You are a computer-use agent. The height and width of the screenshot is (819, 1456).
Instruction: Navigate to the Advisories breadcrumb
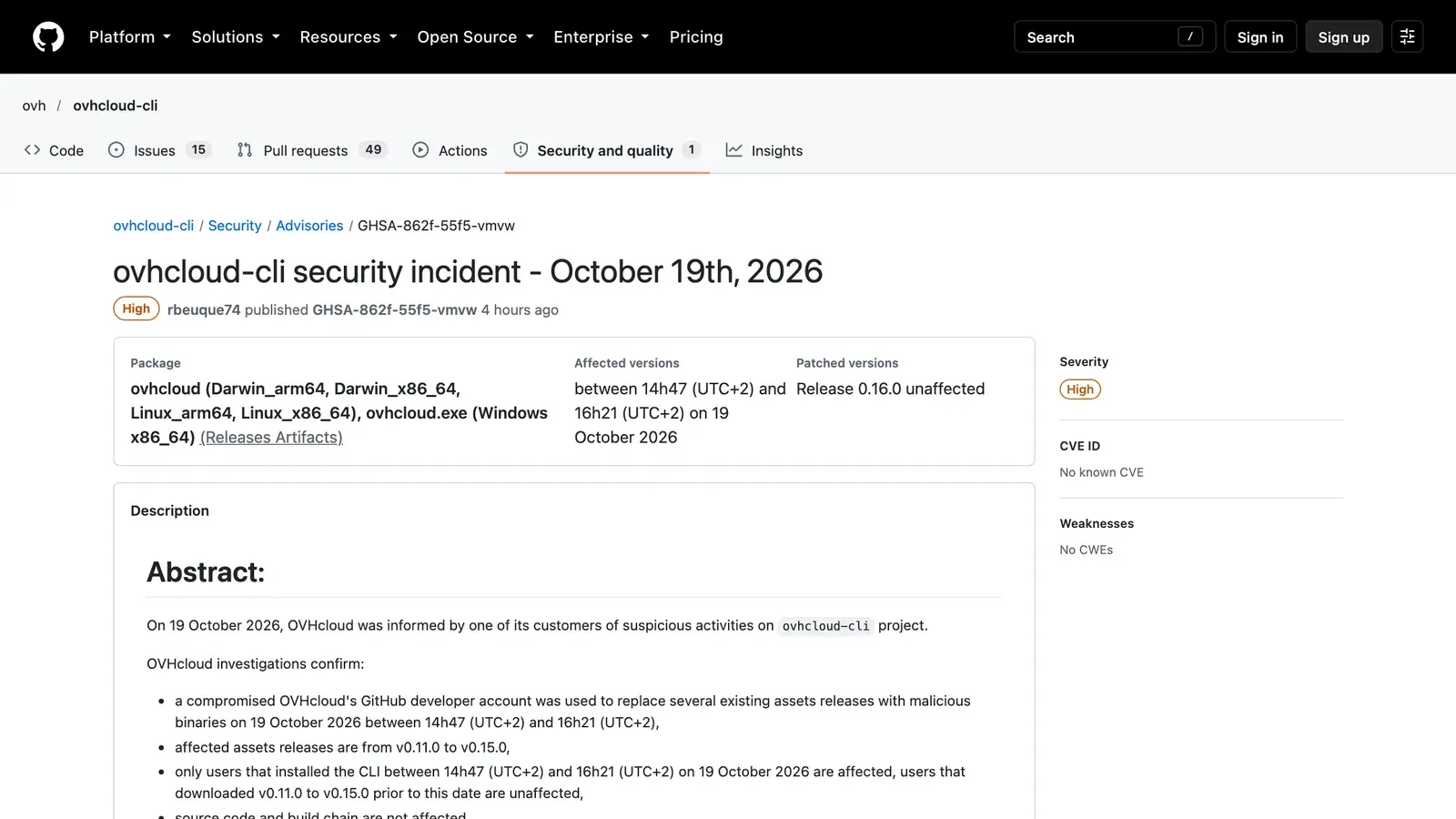point(309,226)
